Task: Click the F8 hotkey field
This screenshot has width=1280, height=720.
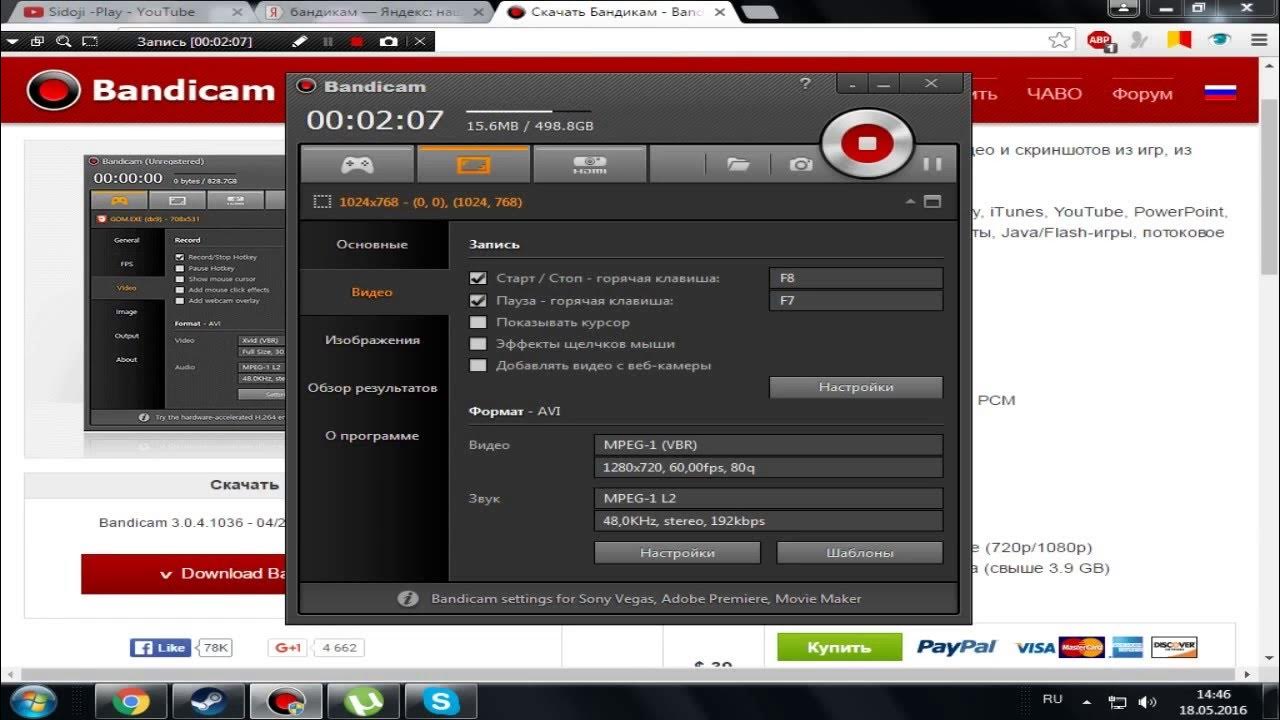Action: pos(856,278)
